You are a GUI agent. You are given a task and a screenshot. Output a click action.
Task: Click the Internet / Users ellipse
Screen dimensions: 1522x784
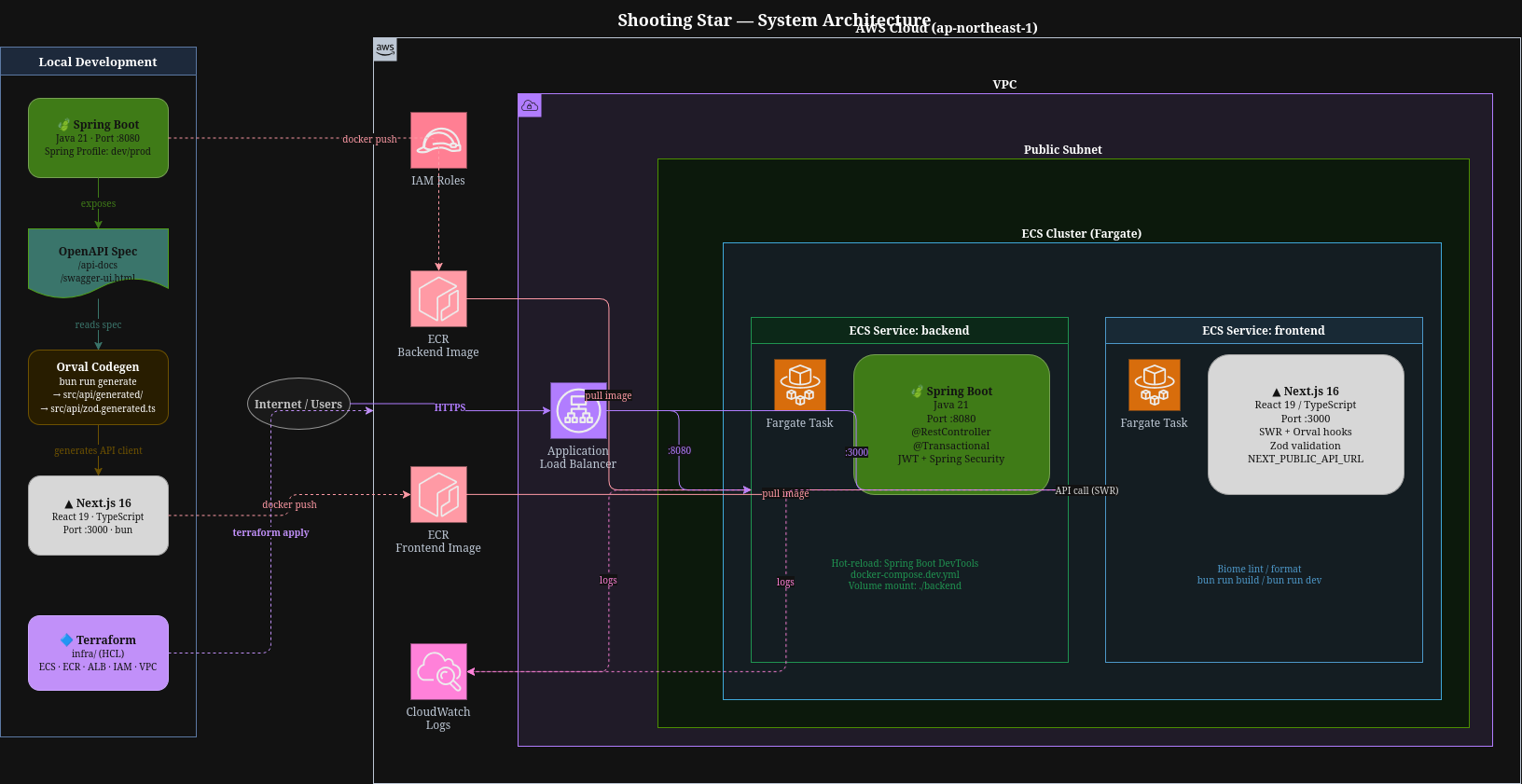click(x=298, y=404)
